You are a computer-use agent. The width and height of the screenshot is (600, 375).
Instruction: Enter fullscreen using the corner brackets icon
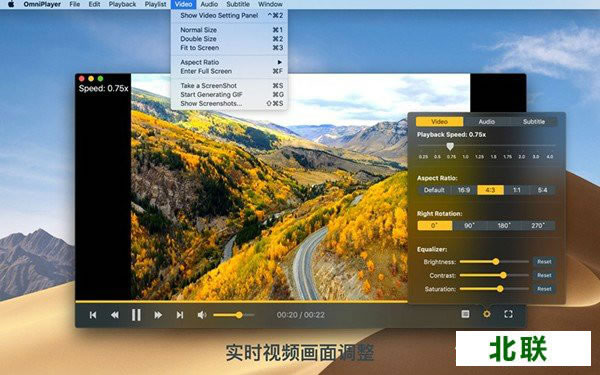(x=508, y=314)
